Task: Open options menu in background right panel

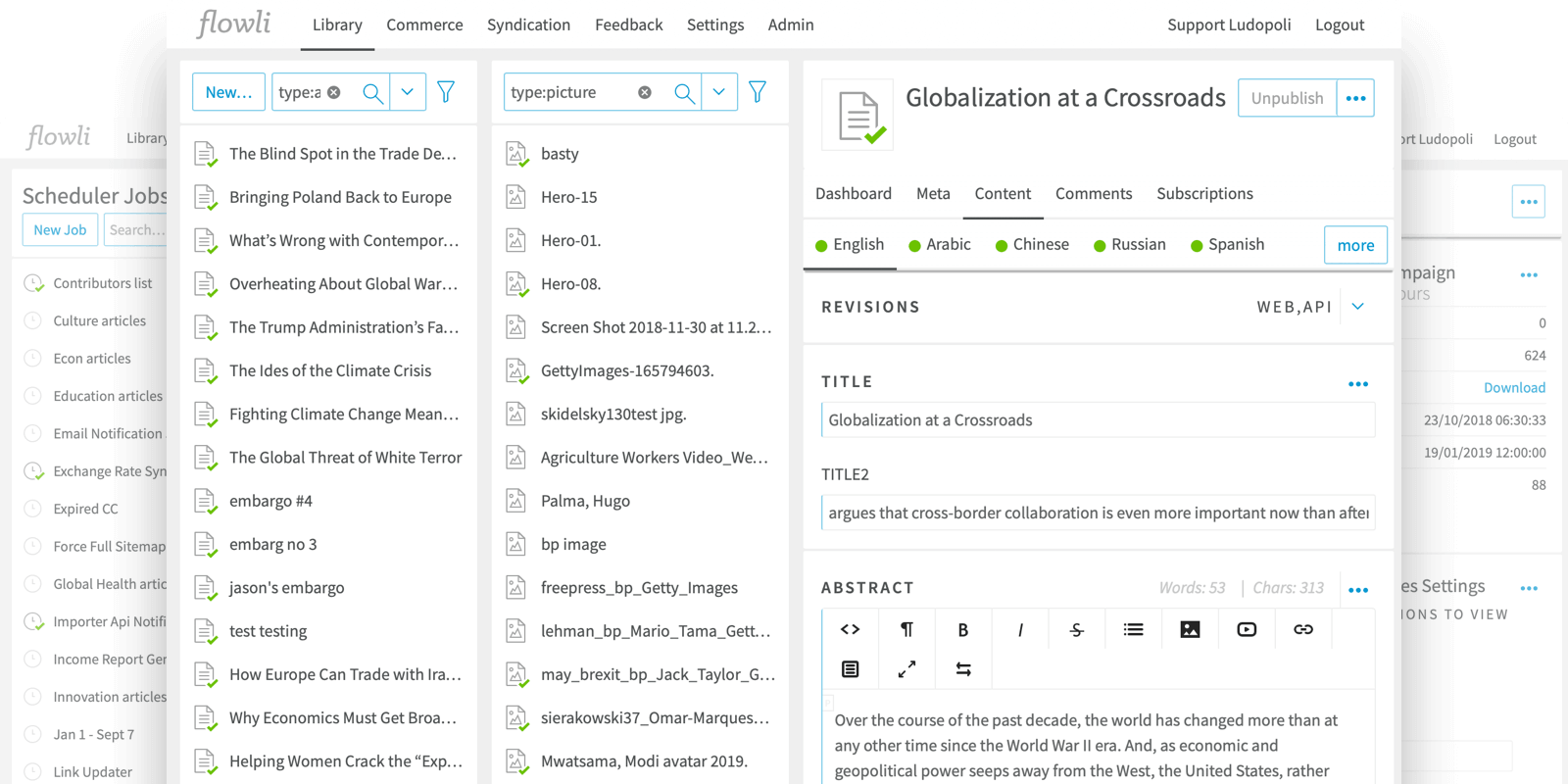Action: click(1529, 202)
